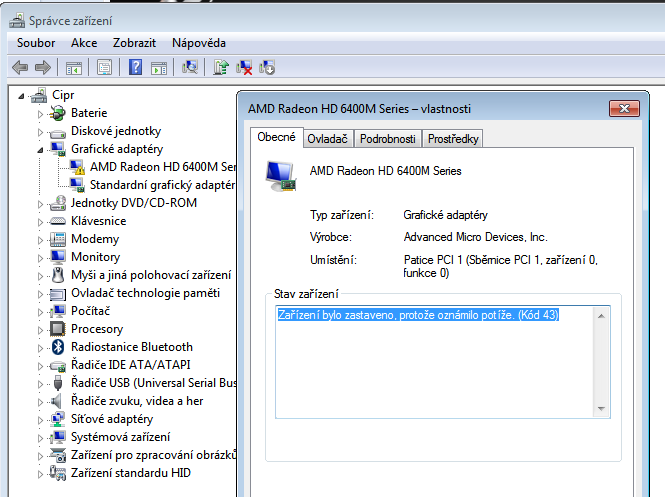665x497 pixels.
Task: Click the Properties toolbar icon
Action: [x=104, y=67]
